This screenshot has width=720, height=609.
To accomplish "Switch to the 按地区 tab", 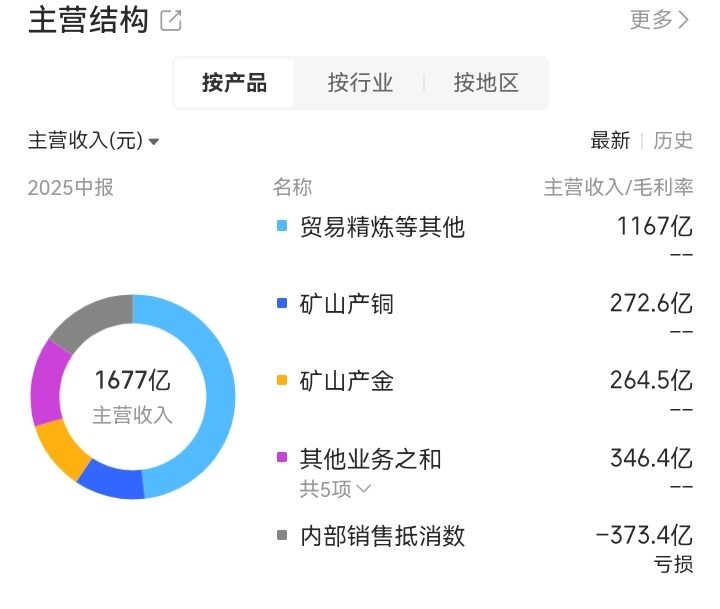I will tap(486, 83).
